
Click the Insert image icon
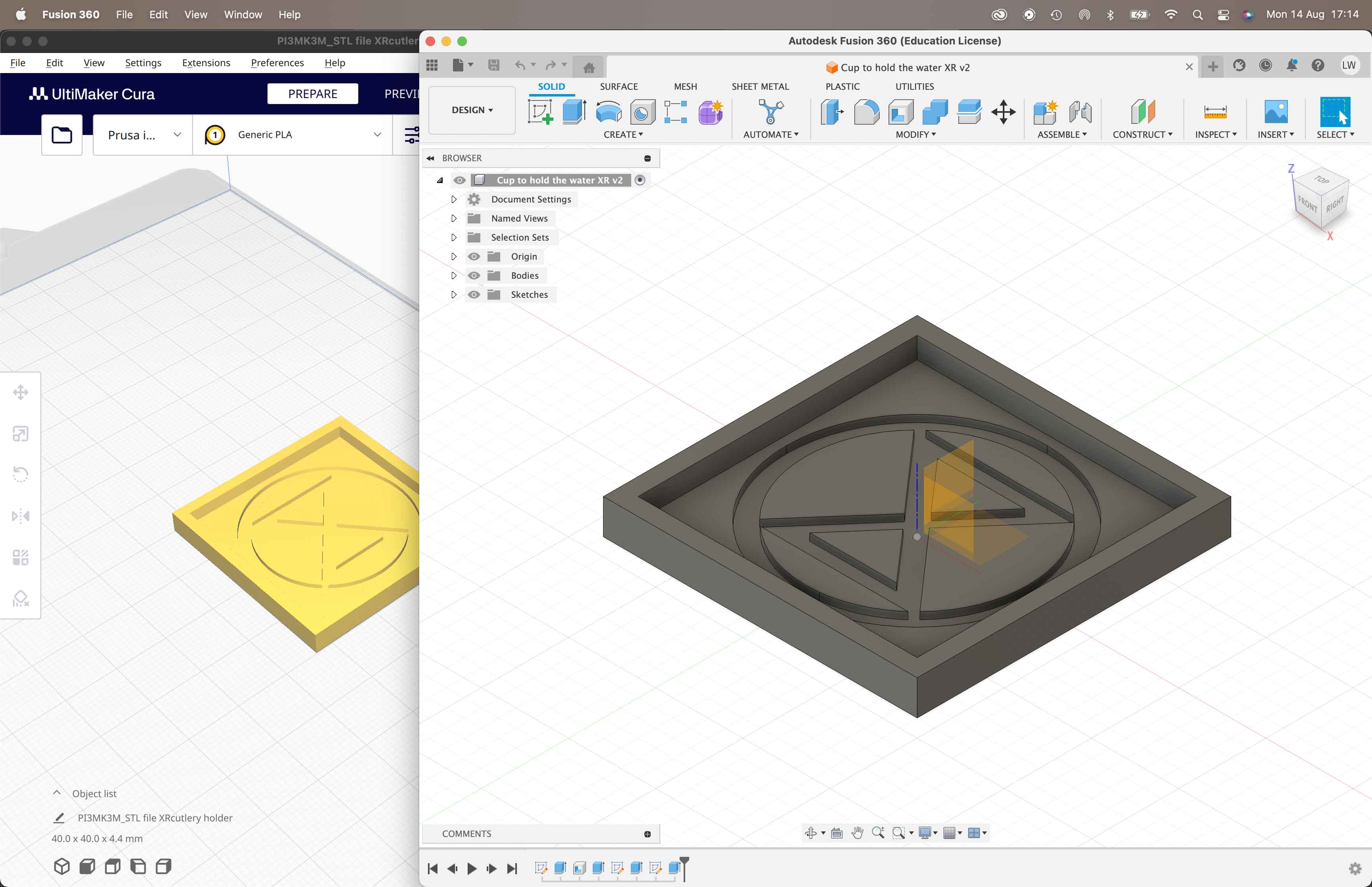click(1276, 111)
